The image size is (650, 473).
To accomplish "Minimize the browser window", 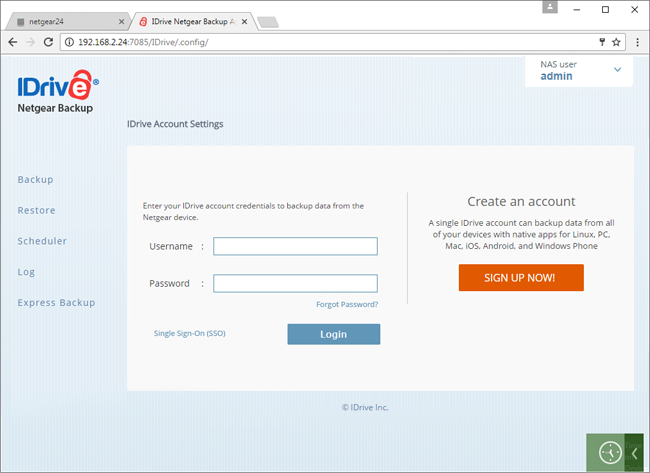I will click(x=577, y=10).
